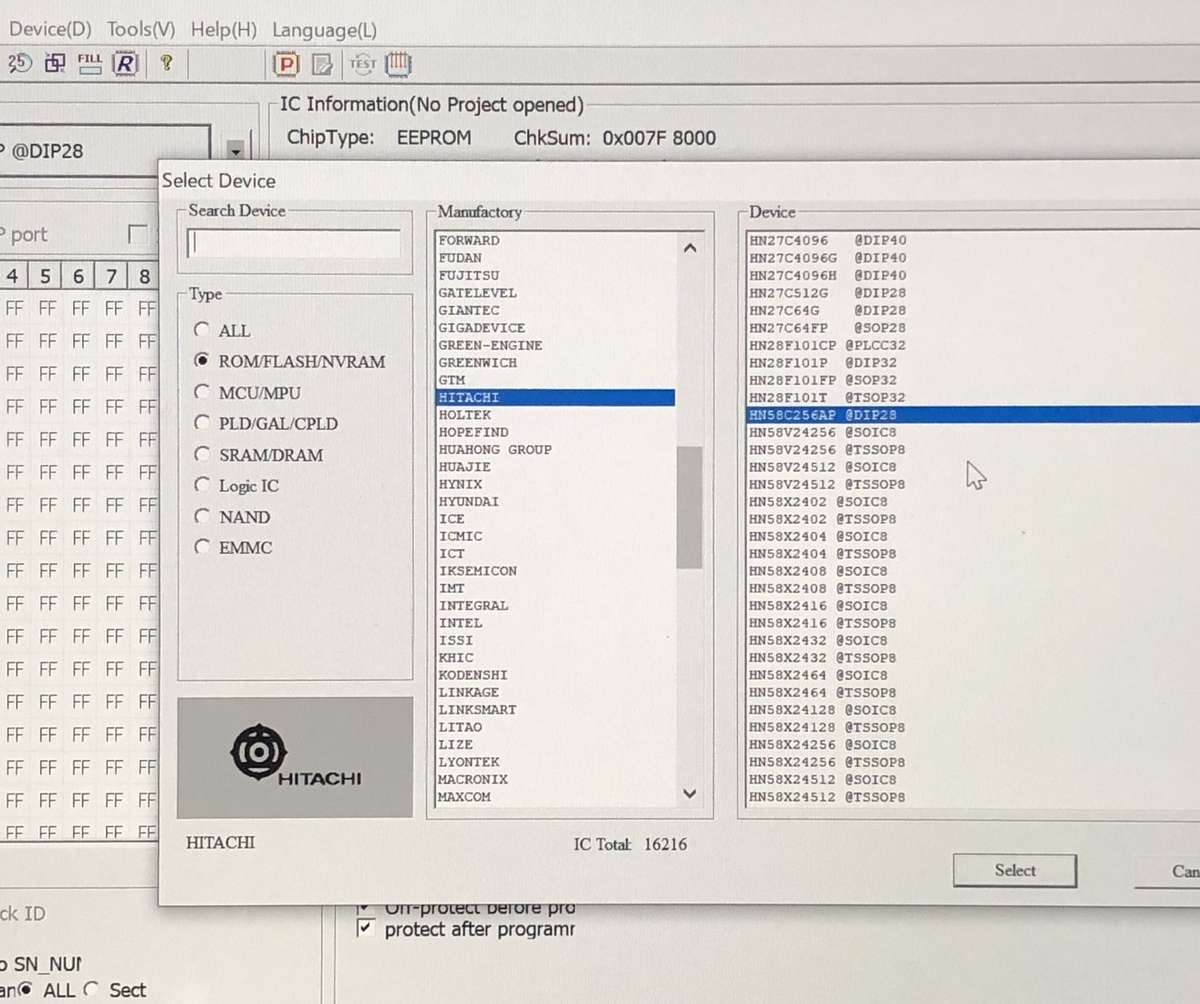Image resolution: width=1200 pixels, height=1004 pixels.
Task: Click the TEST toolbar icon
Action: coord(362,64)
